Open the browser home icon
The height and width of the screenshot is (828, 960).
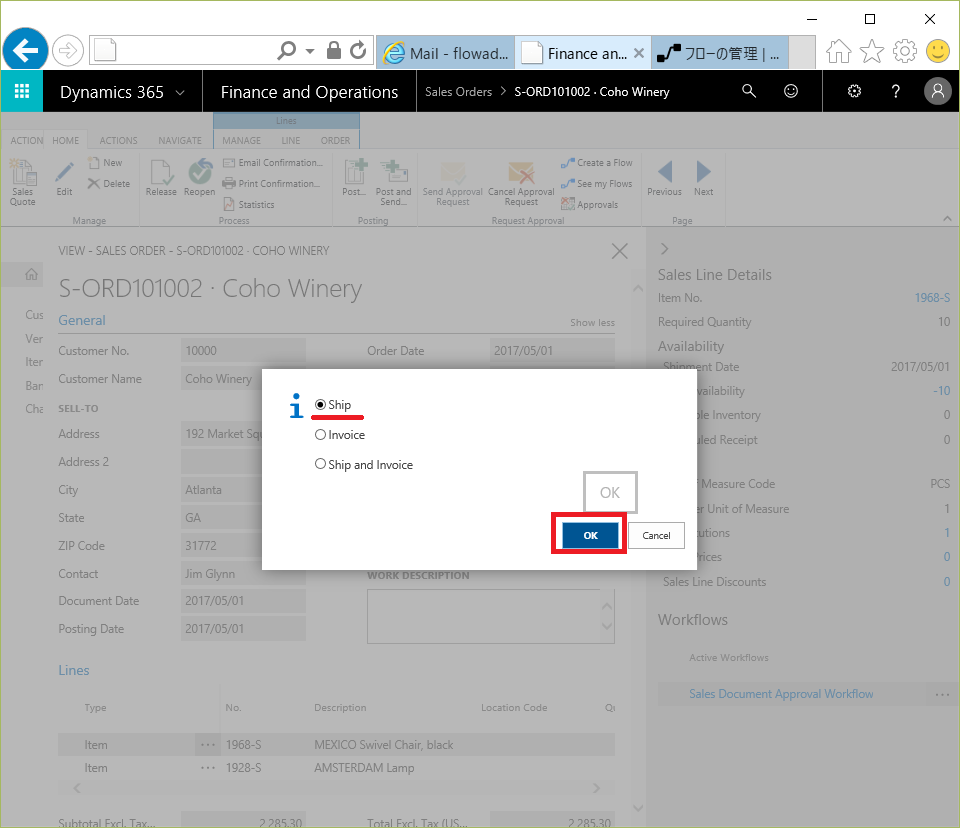[x=839, y=51]
